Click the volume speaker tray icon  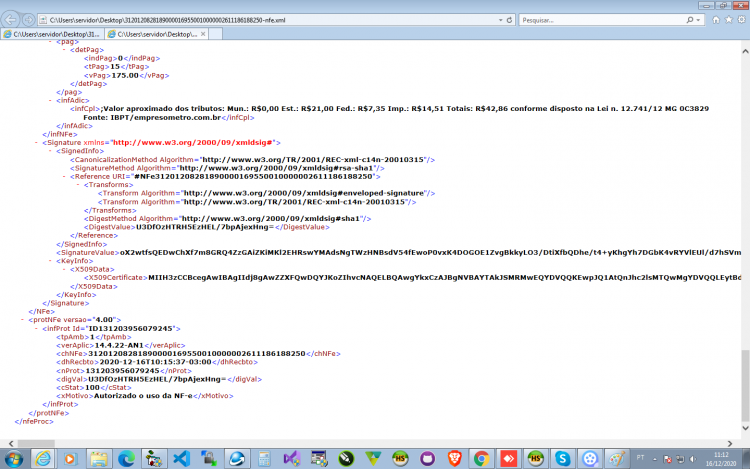coord(693,459)
